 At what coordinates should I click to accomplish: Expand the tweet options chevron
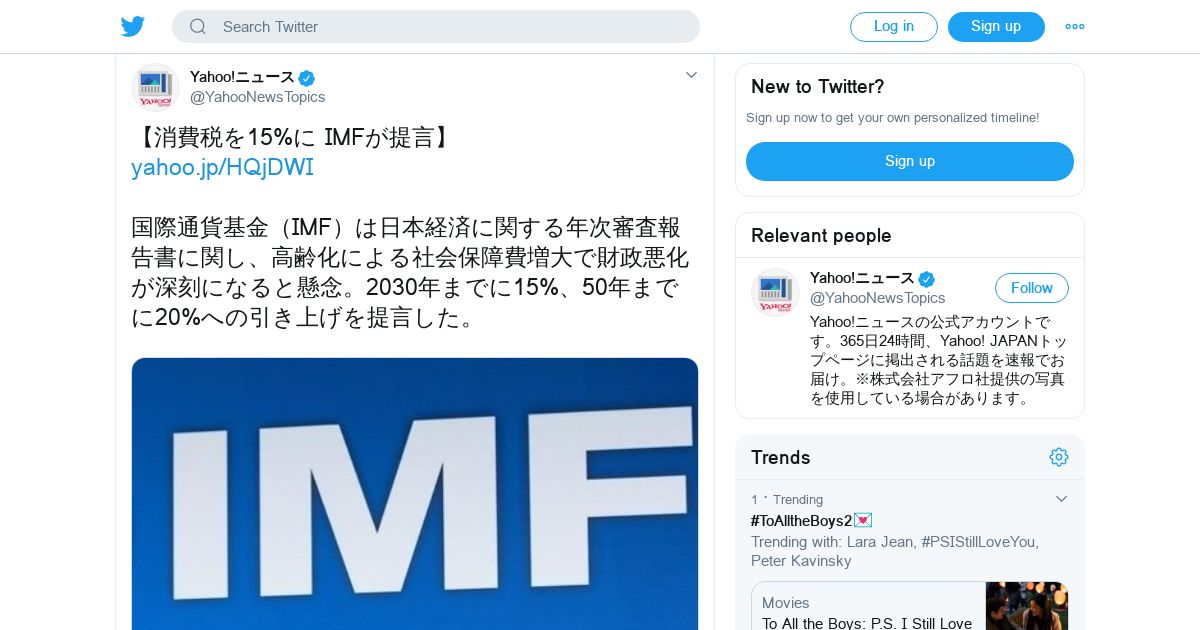[691, 75]
